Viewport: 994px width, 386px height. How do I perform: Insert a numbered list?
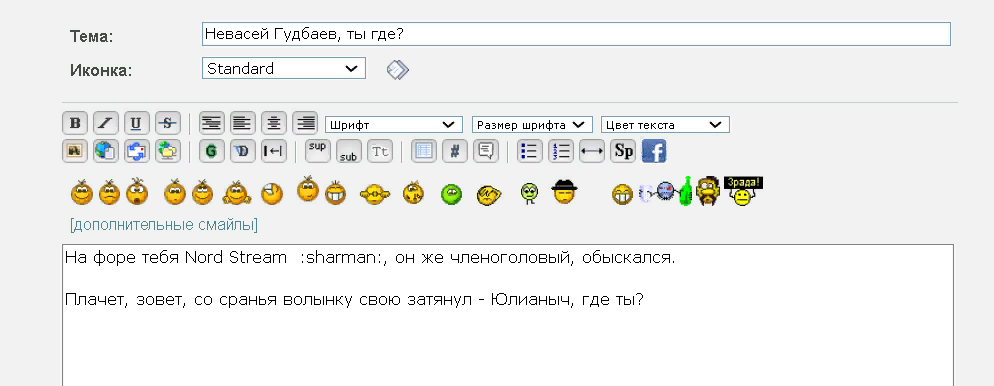pyautogui.click(x=560, y=151)
